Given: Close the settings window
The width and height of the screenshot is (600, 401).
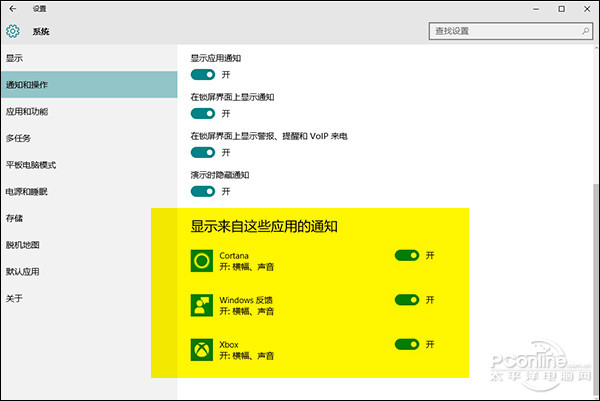Looking at the screenshot, I should (587, 9).
